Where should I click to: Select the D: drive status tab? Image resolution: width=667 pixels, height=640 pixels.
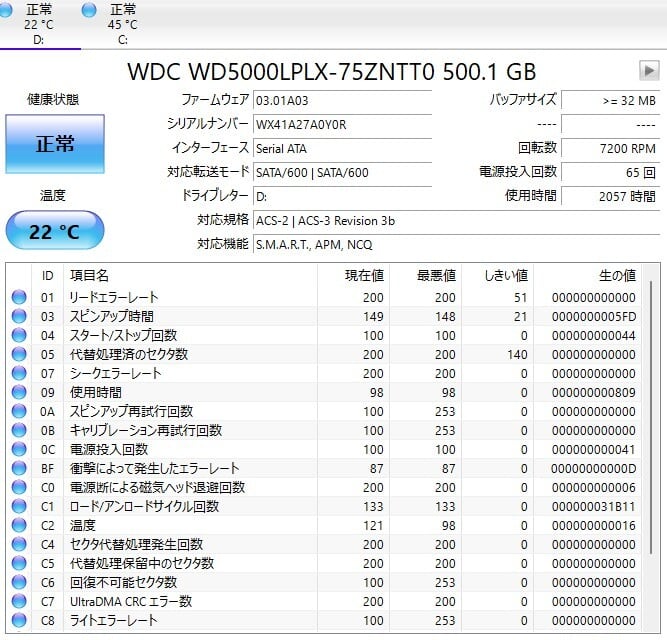tap(39, 24)
